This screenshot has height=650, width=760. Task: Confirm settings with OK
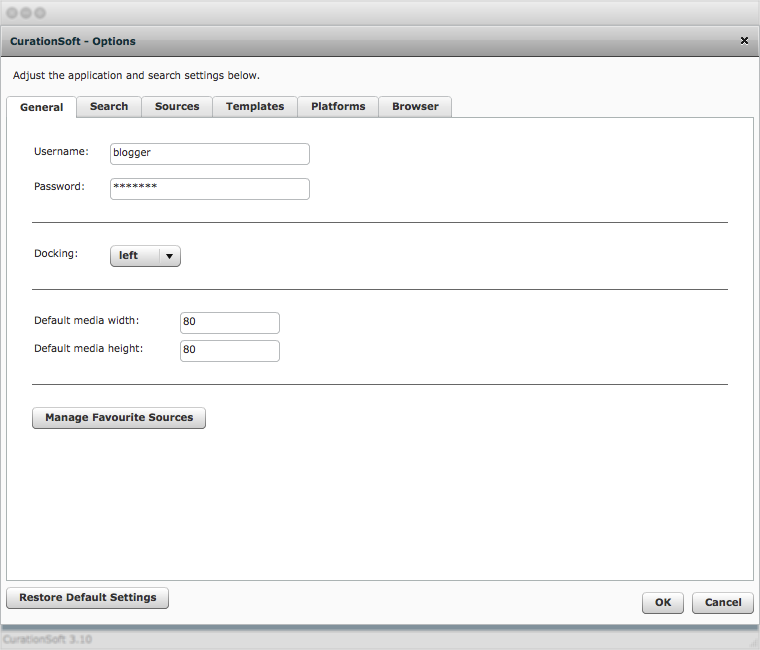[663, 602]
